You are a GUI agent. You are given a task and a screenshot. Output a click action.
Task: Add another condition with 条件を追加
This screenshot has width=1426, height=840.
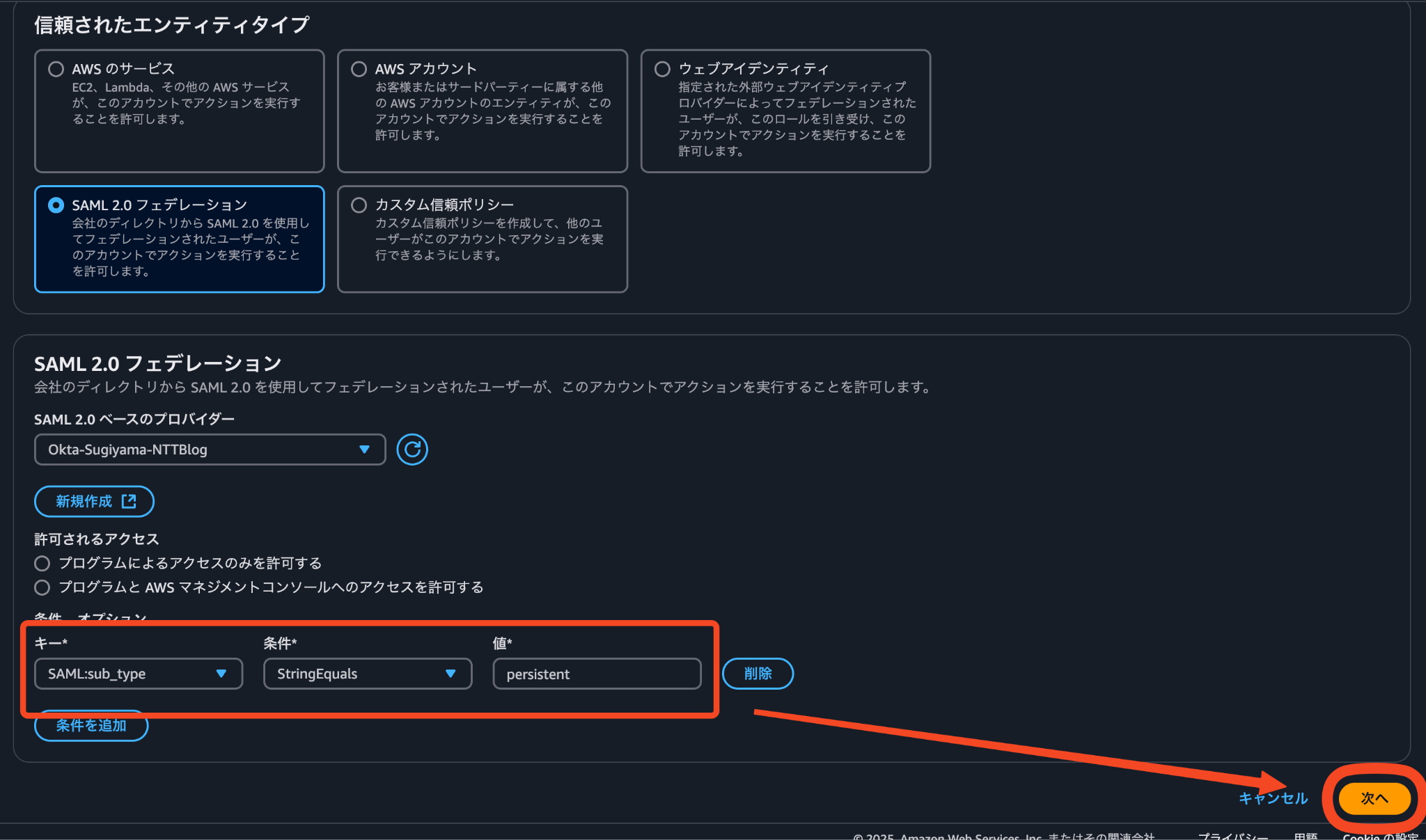tap(91, 726)
